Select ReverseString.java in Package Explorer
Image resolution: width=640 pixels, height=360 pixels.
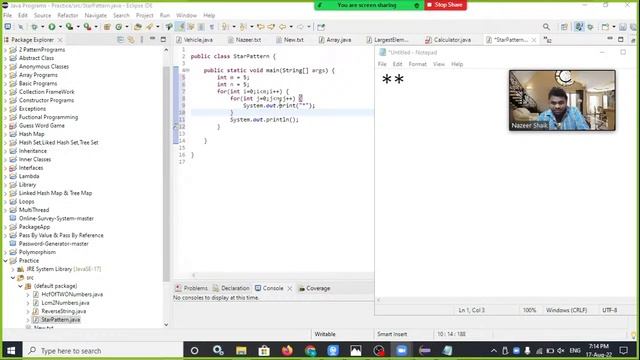(64, 311)
